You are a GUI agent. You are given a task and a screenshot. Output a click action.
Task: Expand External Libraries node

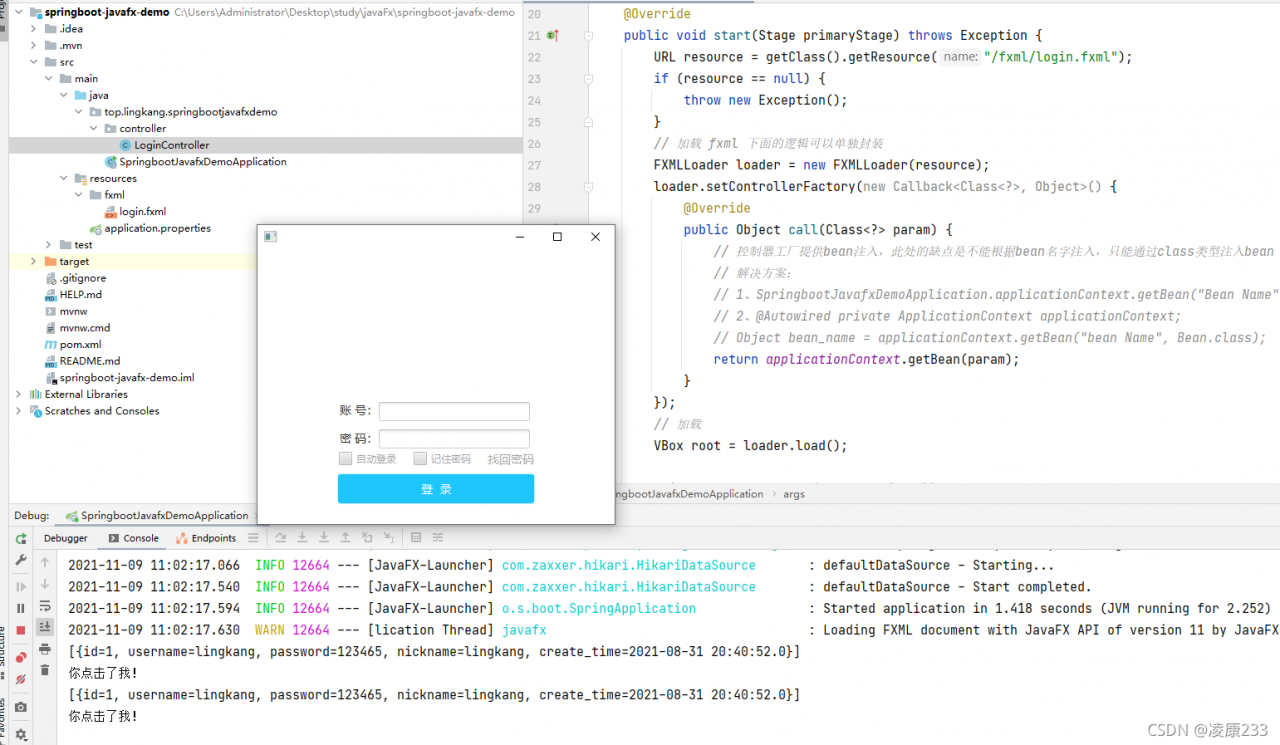click(x=19, y=394)
